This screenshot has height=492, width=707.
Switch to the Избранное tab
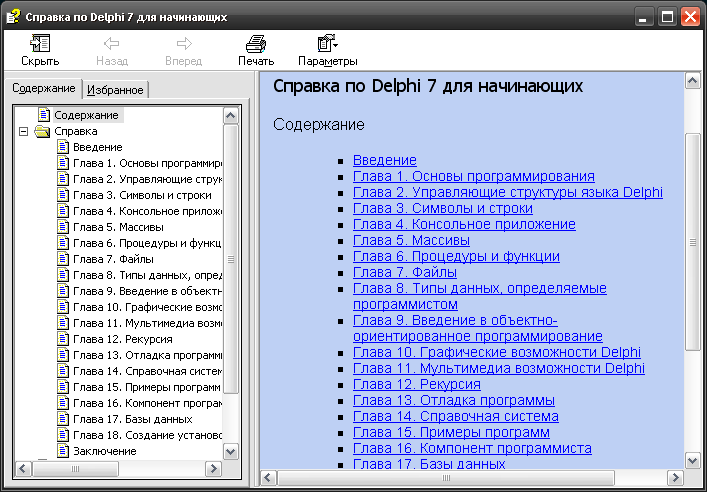116,90
